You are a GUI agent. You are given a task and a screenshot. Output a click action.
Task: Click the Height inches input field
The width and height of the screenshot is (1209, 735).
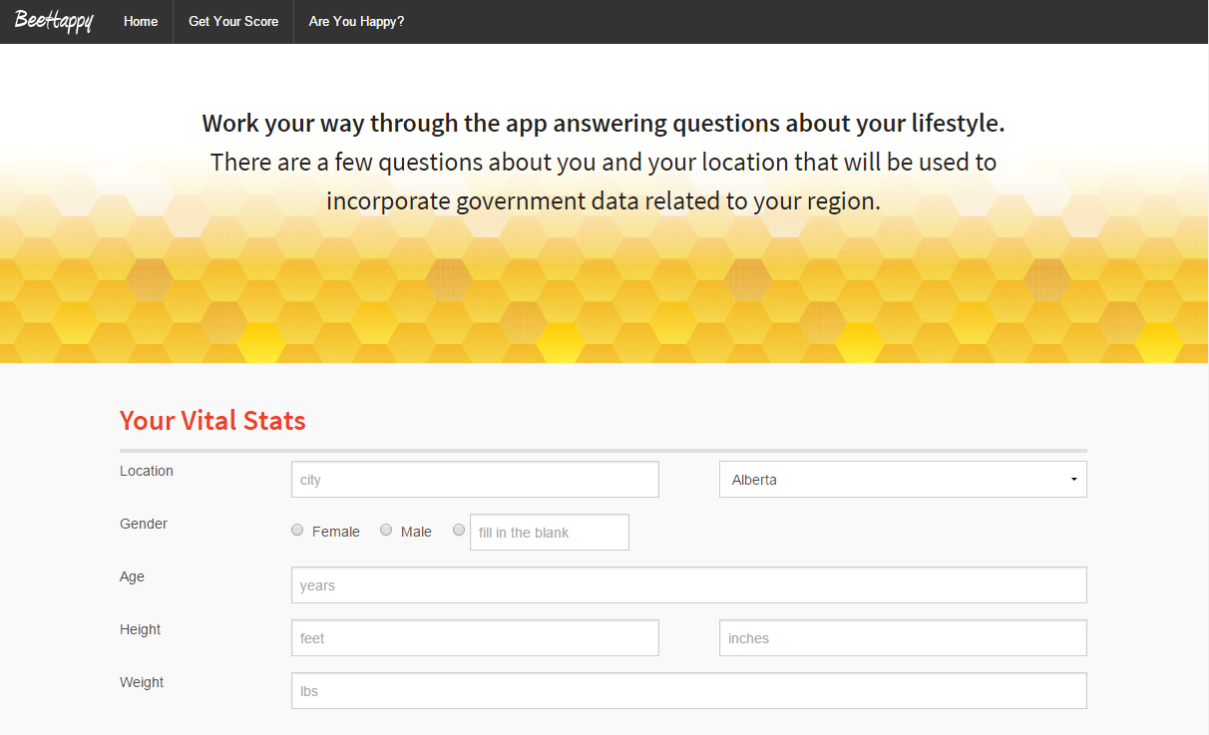[x=902, y=638]
